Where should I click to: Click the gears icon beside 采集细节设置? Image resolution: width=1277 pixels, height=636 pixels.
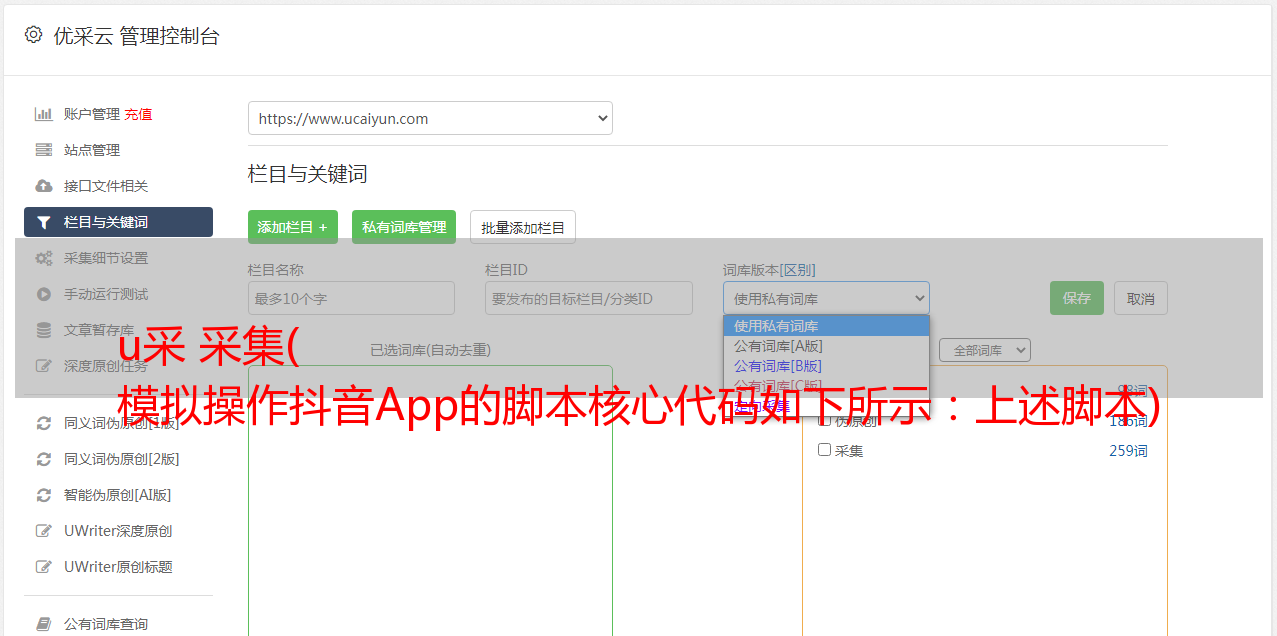[x=43, y=258]
